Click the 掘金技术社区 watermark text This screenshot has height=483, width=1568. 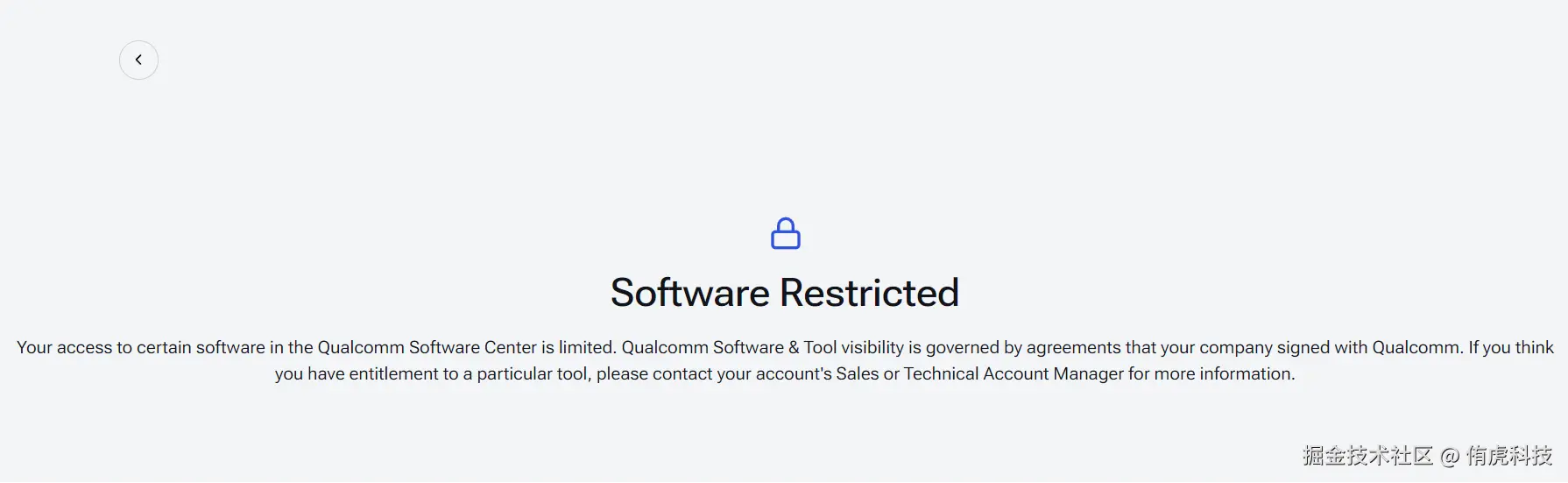point(1367,456)
